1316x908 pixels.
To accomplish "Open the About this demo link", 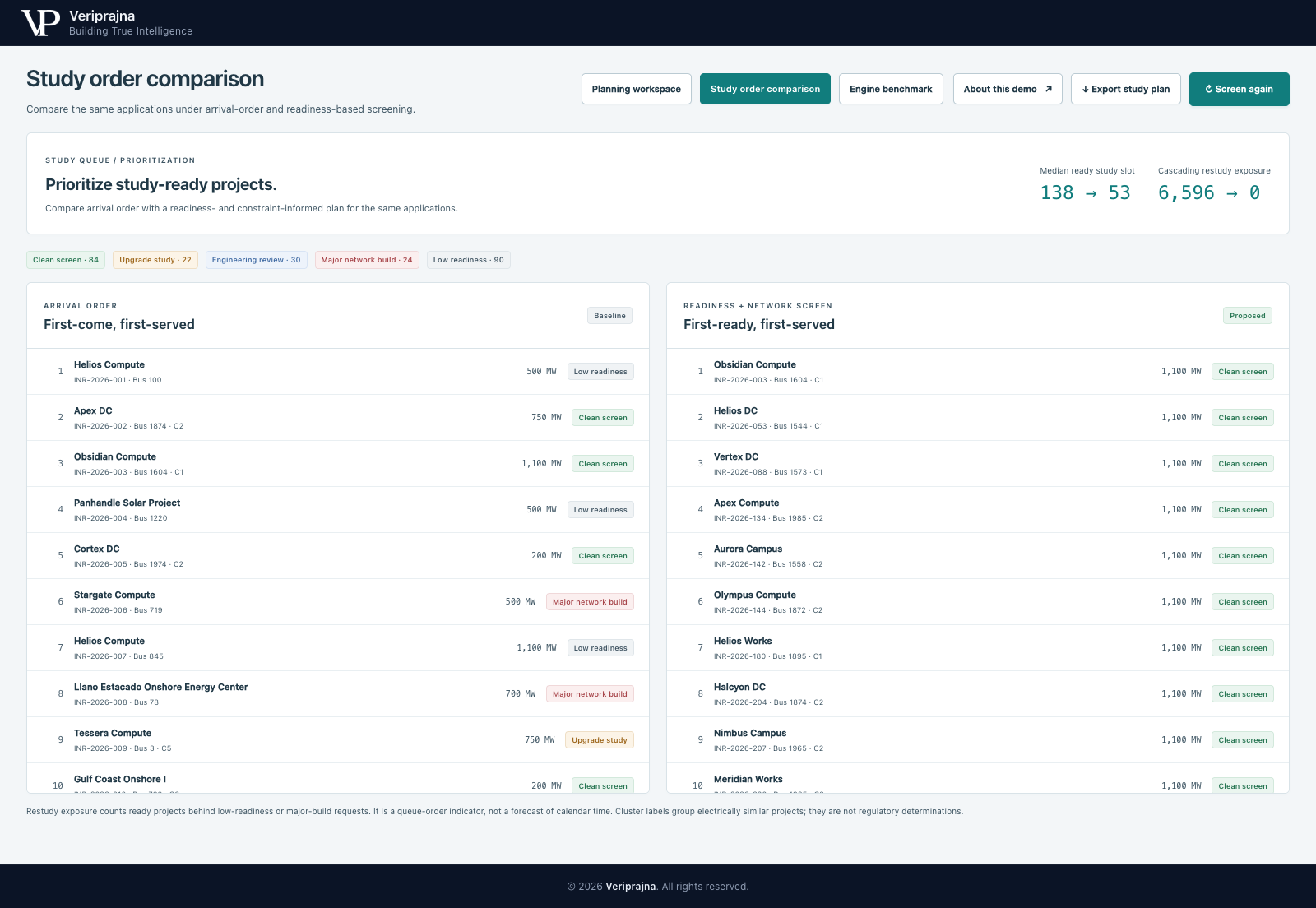I will click(x=1008, y=89).
